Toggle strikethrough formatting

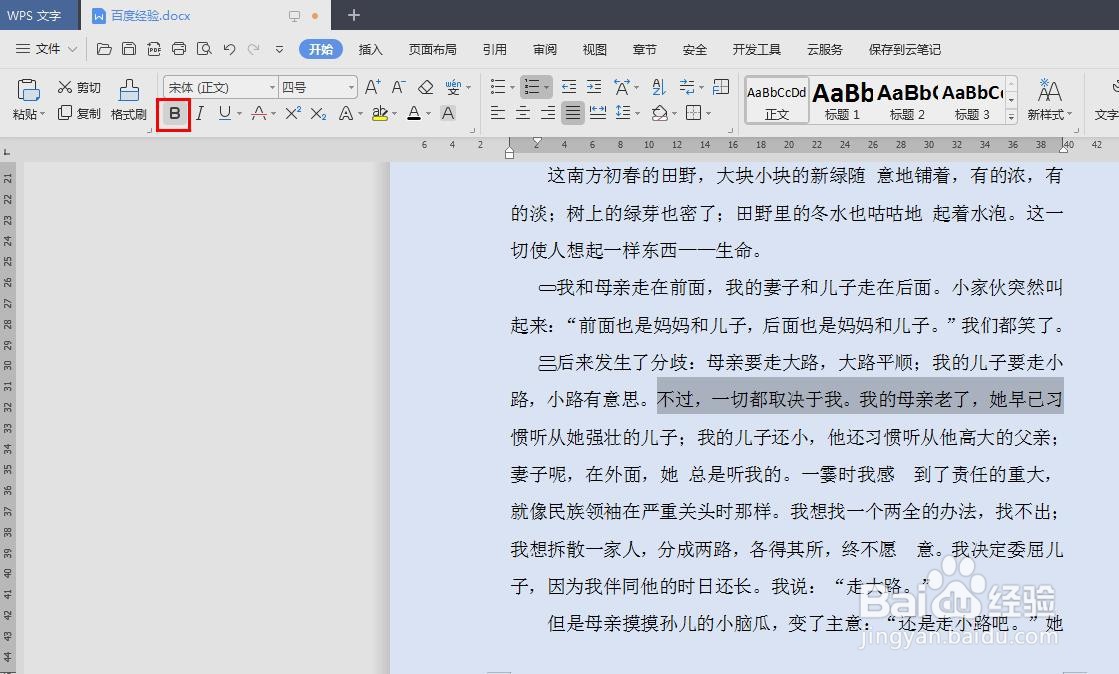pos(257,112)
